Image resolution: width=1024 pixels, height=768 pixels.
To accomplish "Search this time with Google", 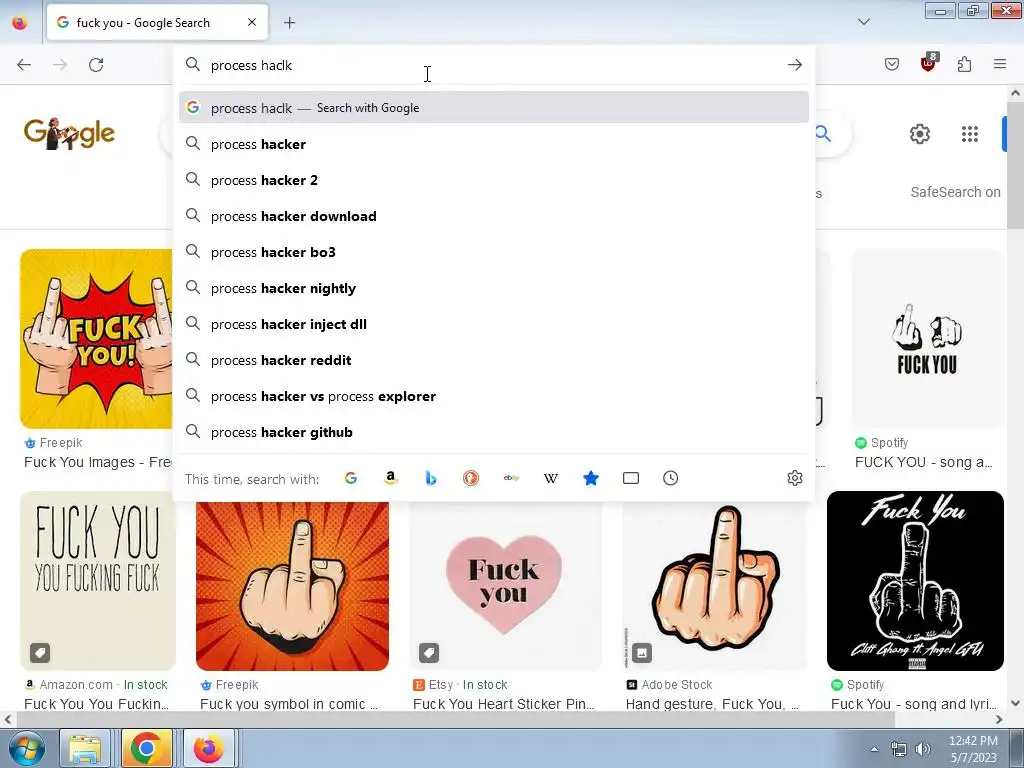I will [351, 478].
